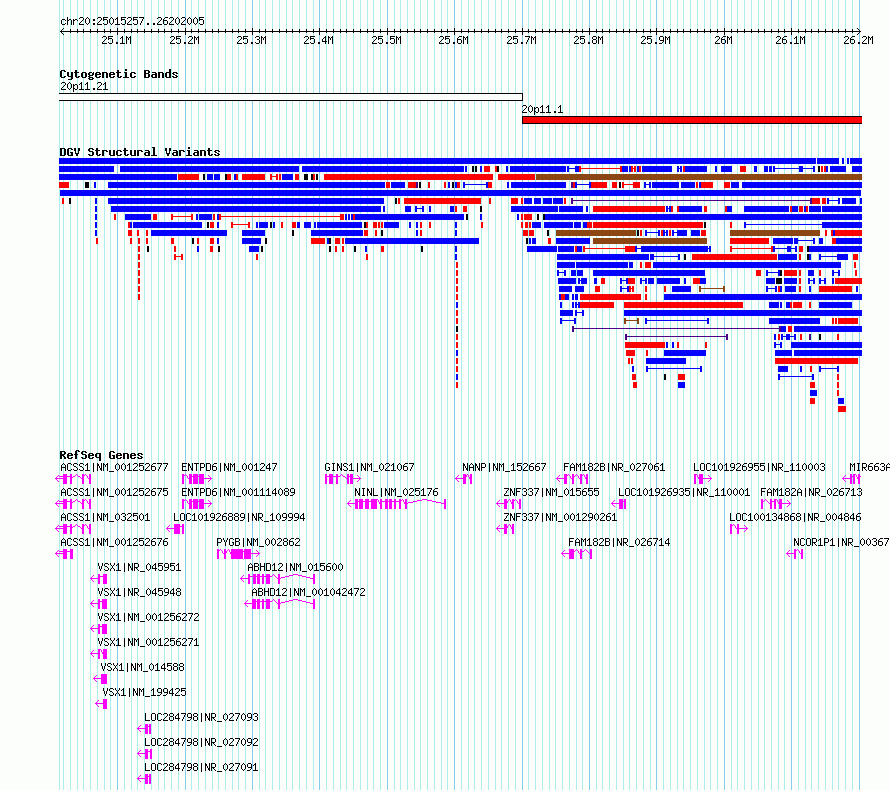Click the red 20p11.1 cytogenetic band
Viewport: 890px width, 790px height.
(x=692, y=120)
